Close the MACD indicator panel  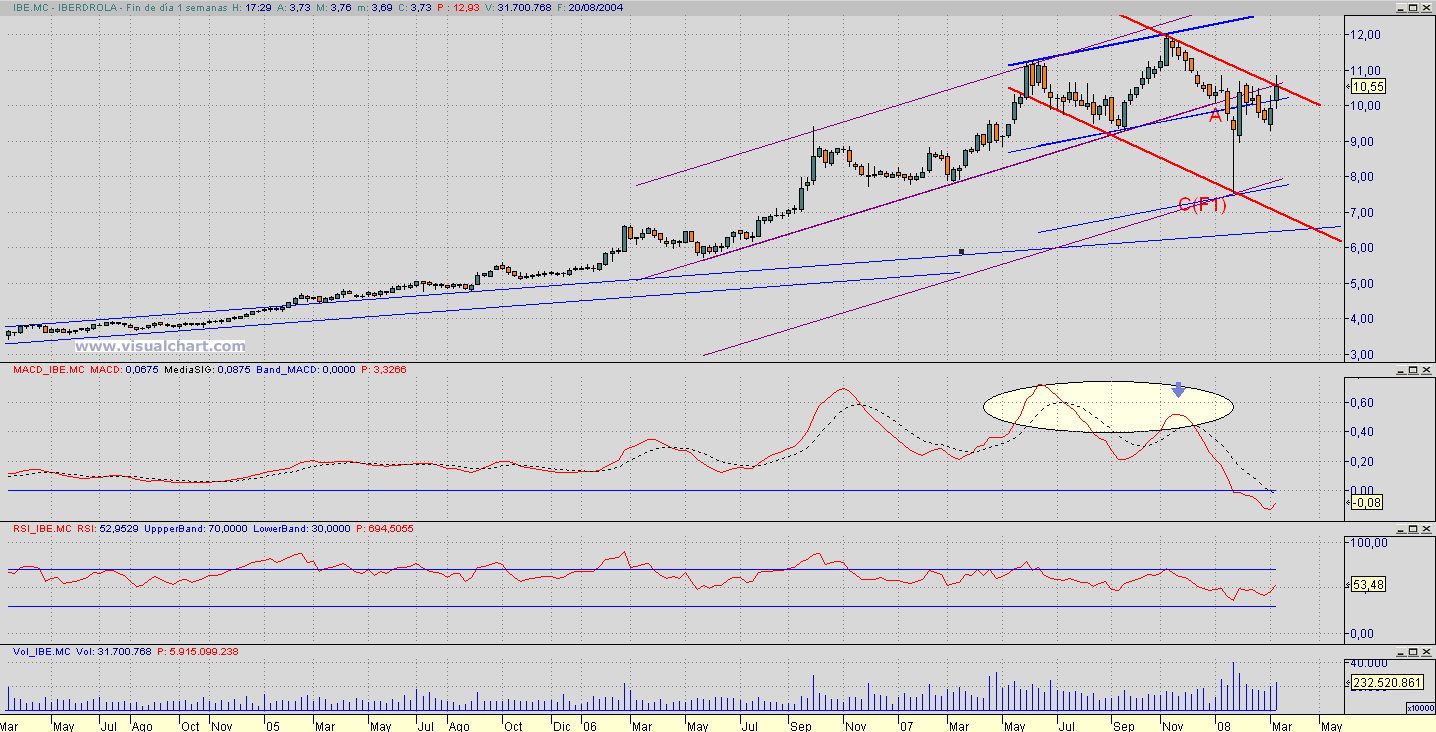(x=1427, y=371)
